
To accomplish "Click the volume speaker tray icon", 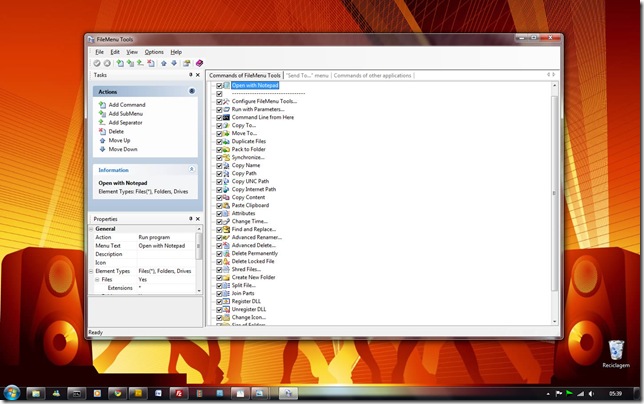I will (591, 394).
